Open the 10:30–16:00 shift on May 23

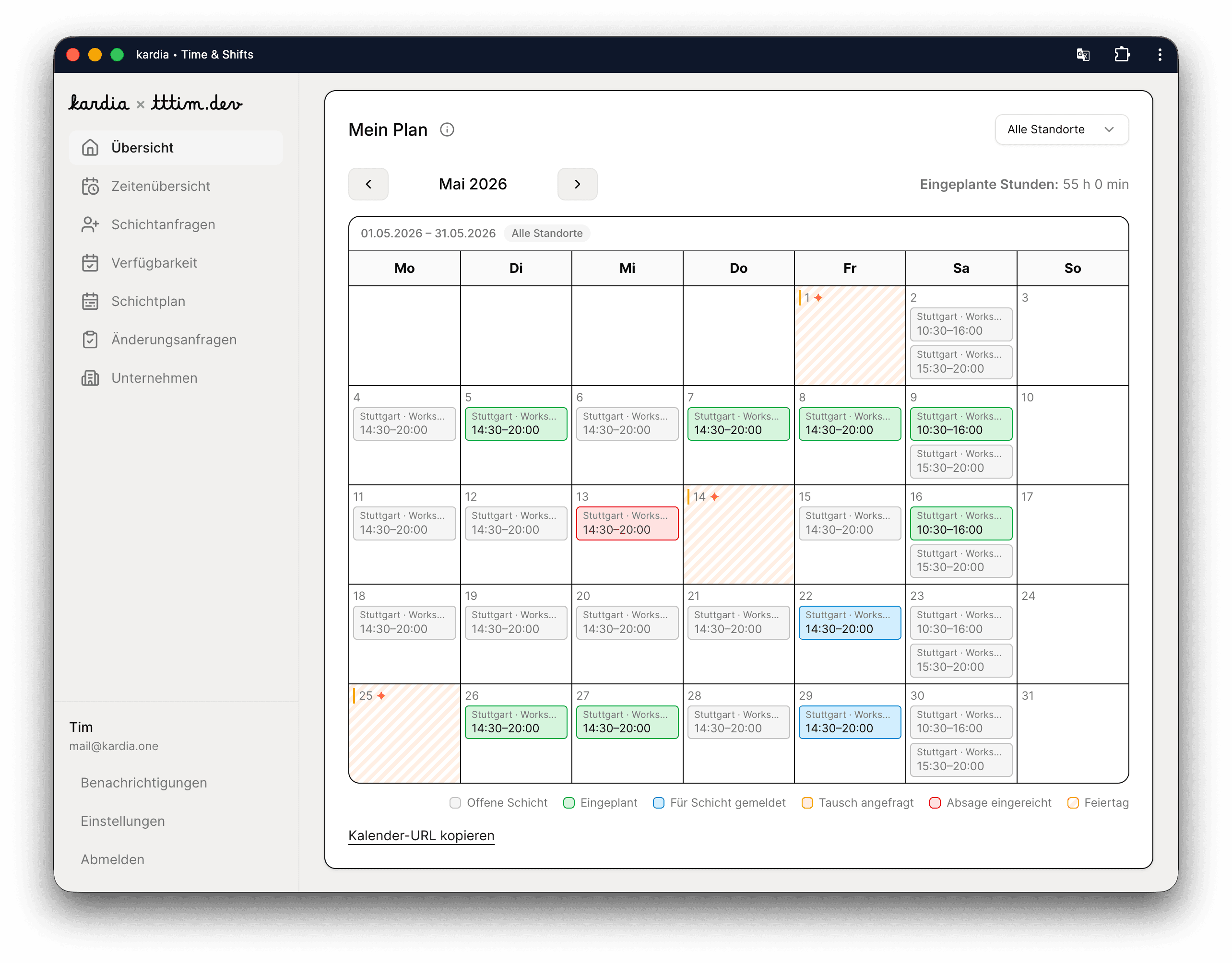coord(960,622)
